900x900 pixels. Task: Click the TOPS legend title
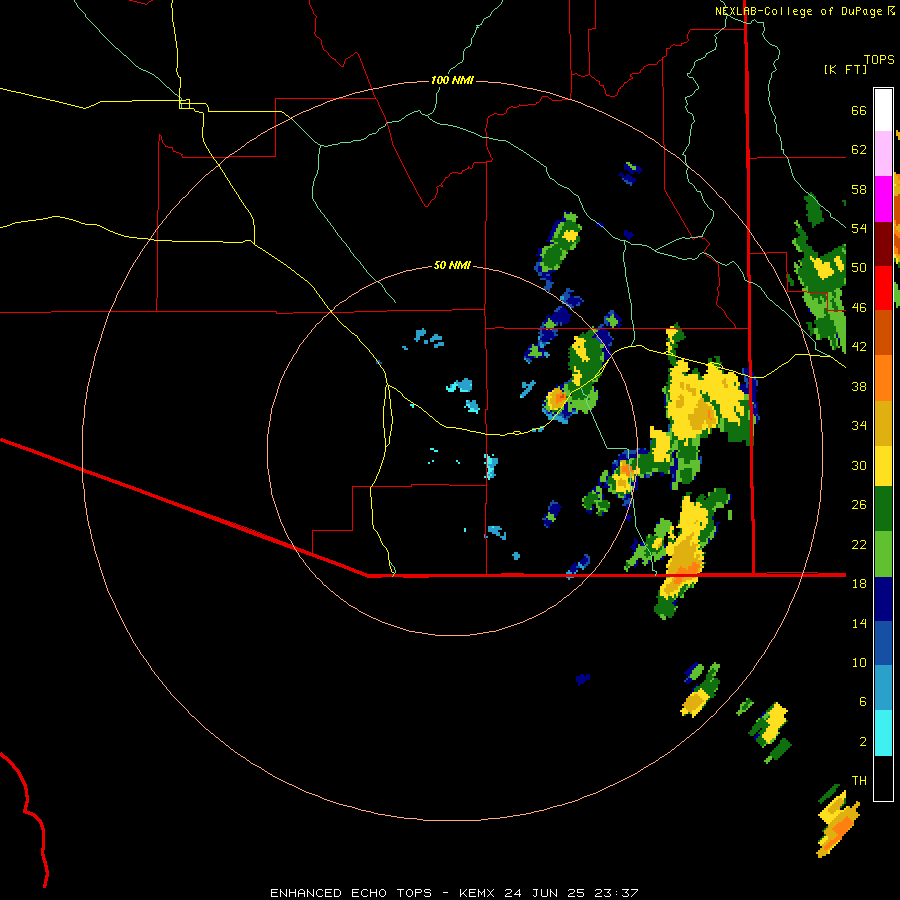(879, 59)
